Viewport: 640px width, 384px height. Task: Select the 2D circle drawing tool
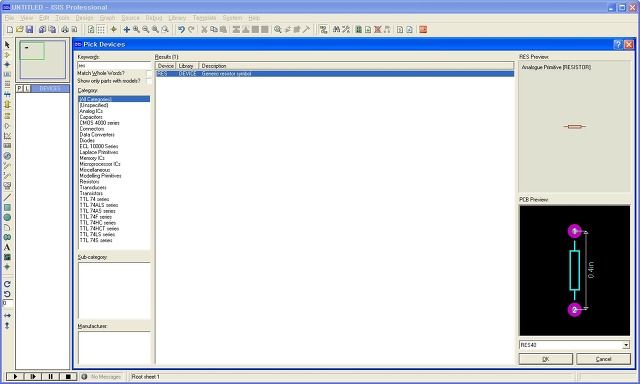click(7, 218)
